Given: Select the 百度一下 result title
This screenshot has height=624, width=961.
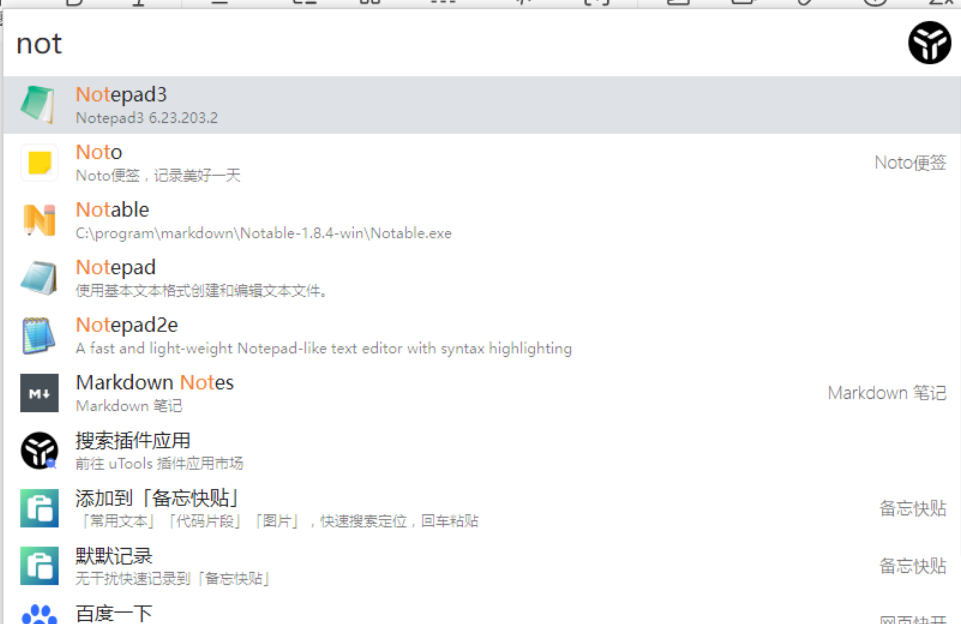Looking at the screenshot, I should [114, 613].
